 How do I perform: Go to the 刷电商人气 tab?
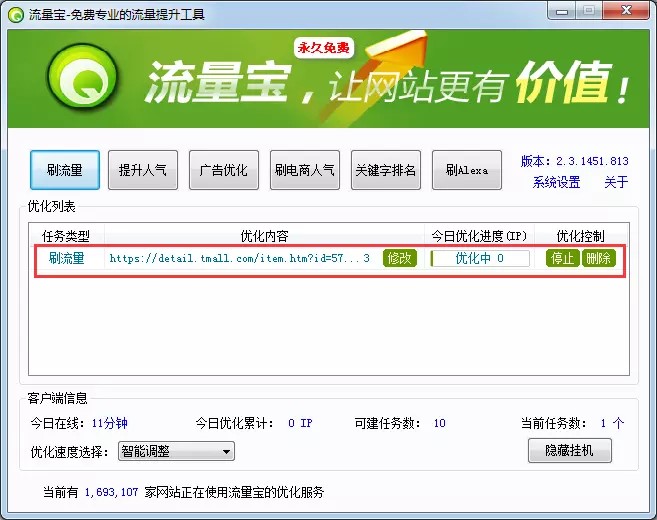[x=304, y=170]
